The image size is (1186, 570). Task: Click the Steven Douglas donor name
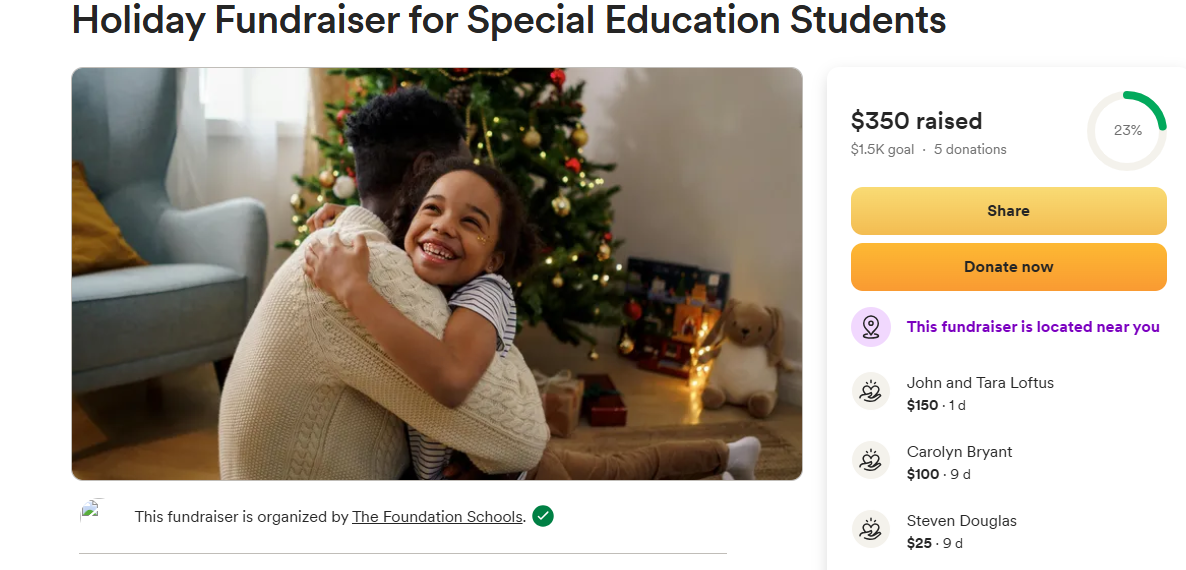pos(961,521)
